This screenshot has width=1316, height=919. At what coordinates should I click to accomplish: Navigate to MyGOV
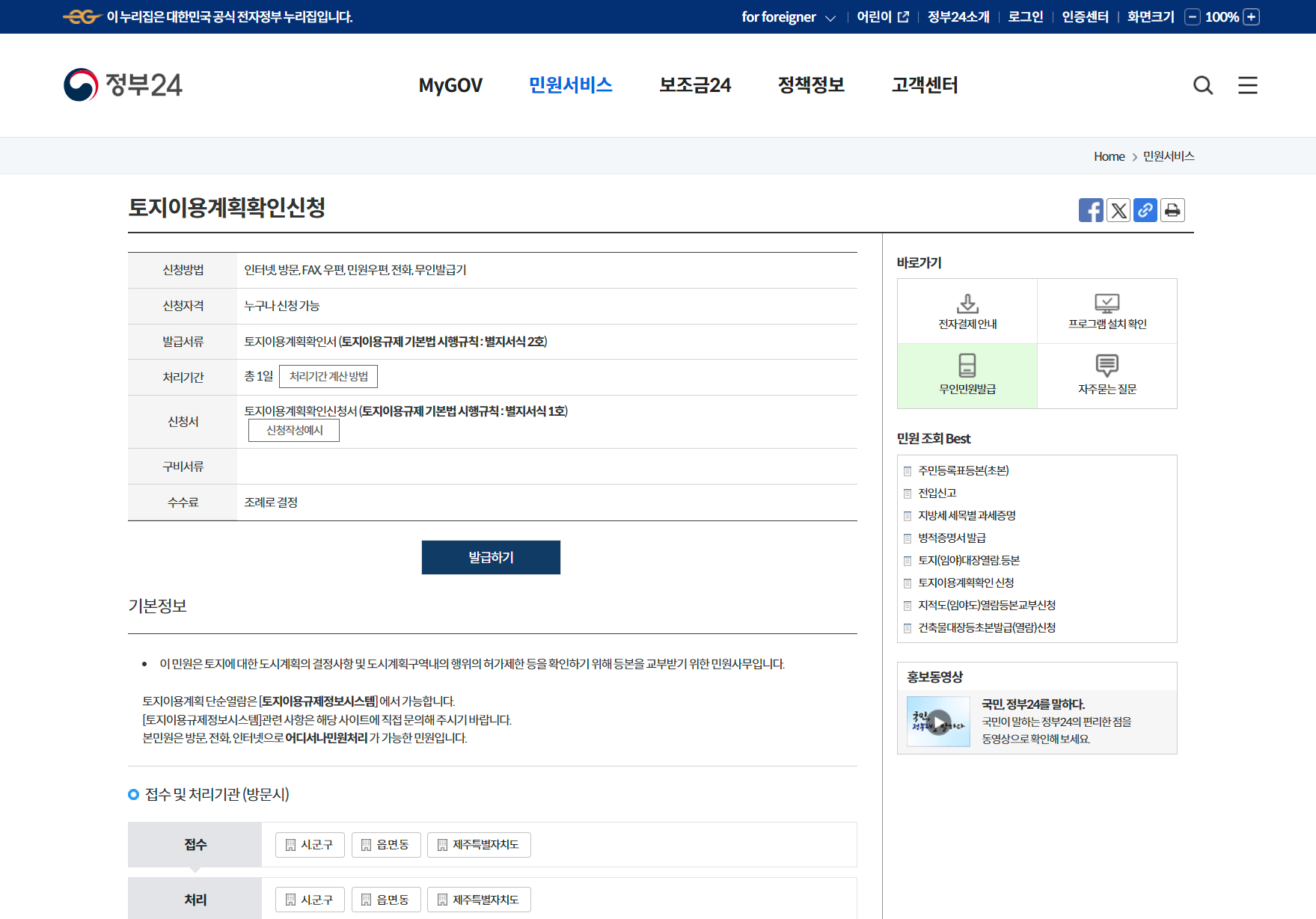coord(450,85)
